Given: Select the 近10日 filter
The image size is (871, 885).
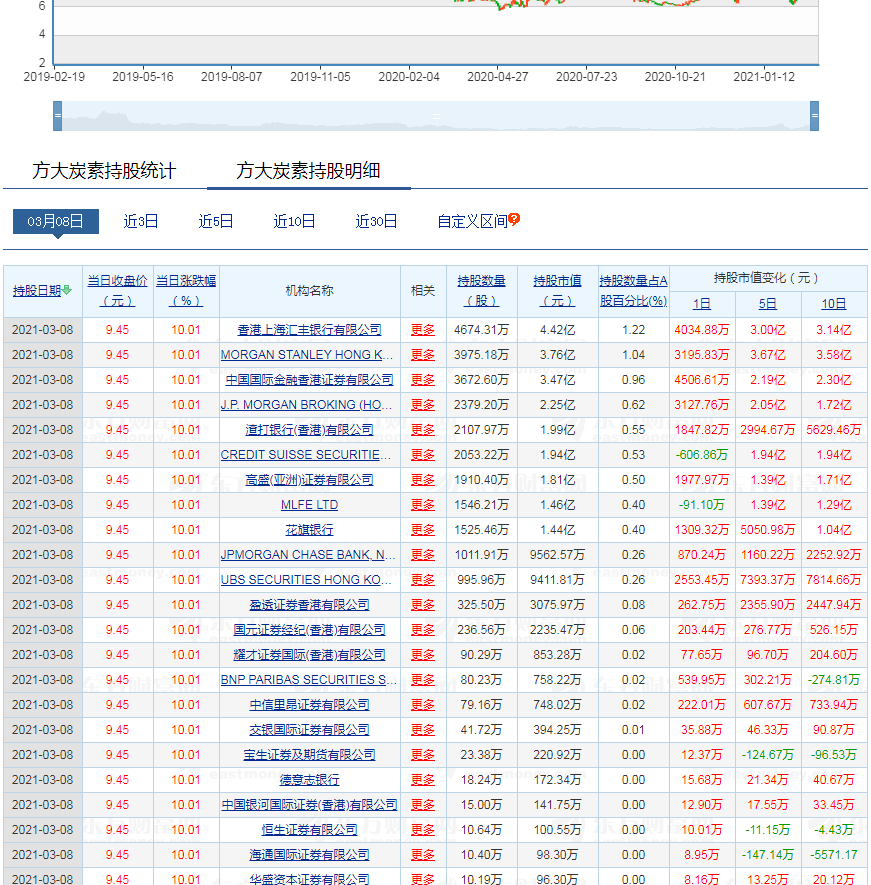Looking at the screenshot, I should [294, 221].
